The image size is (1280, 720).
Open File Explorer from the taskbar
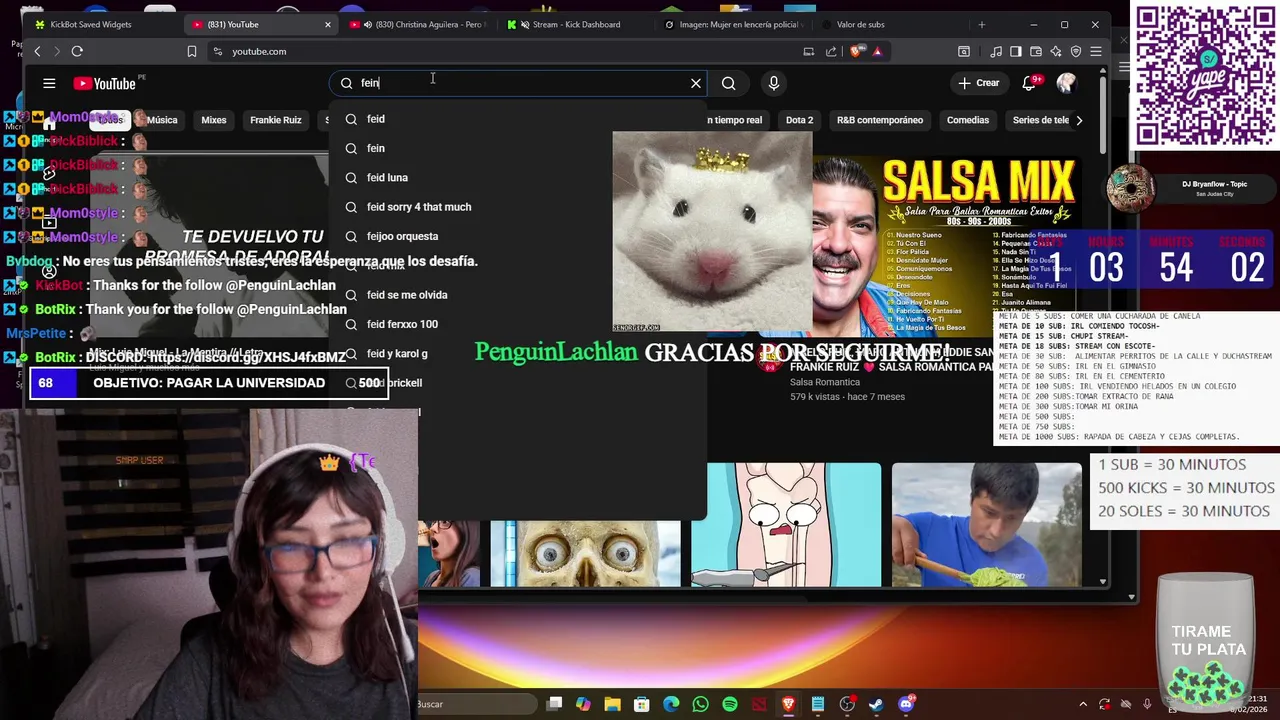[x=612, y=704]
